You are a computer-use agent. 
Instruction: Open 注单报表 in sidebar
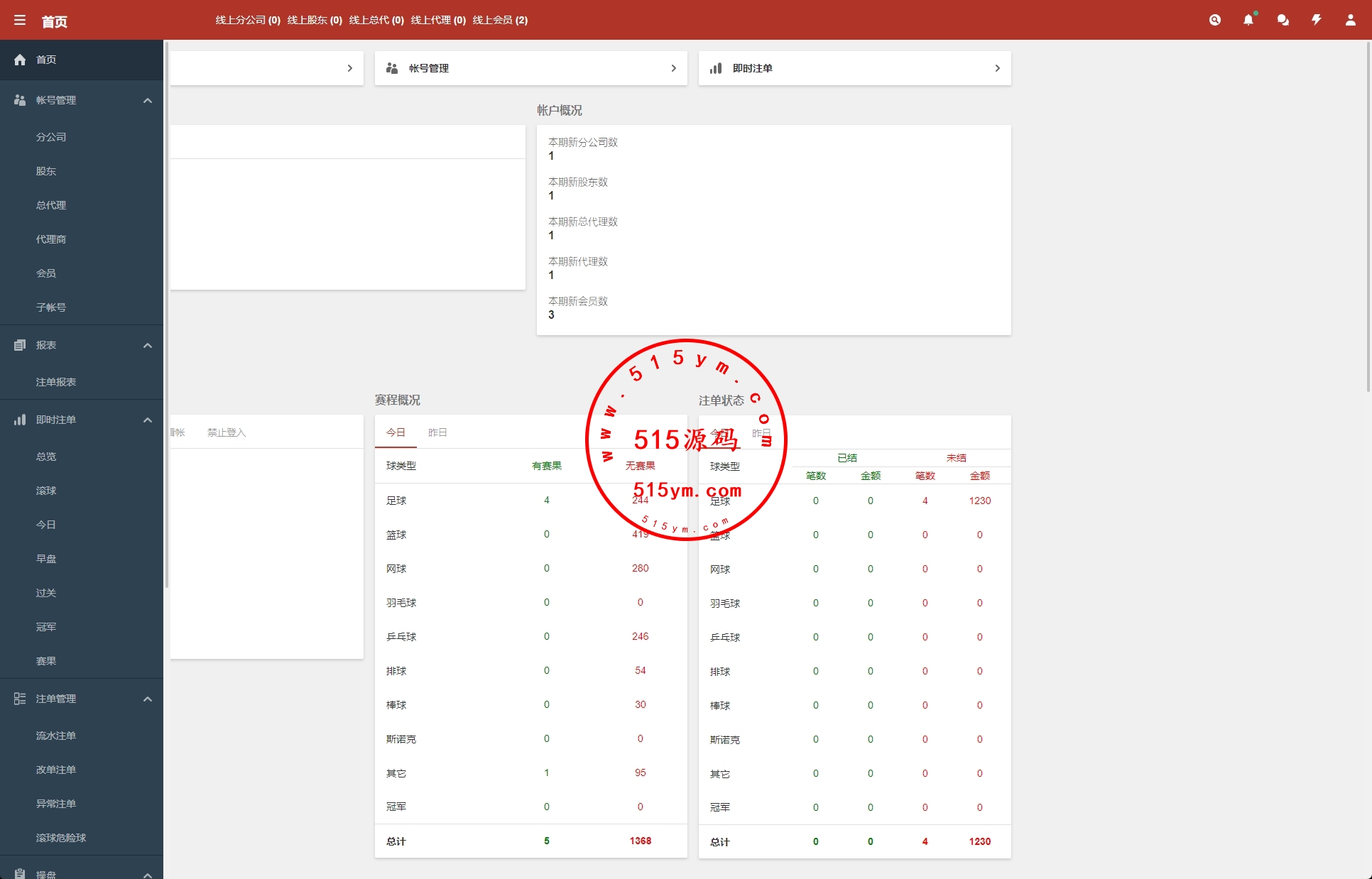(56, 382)
